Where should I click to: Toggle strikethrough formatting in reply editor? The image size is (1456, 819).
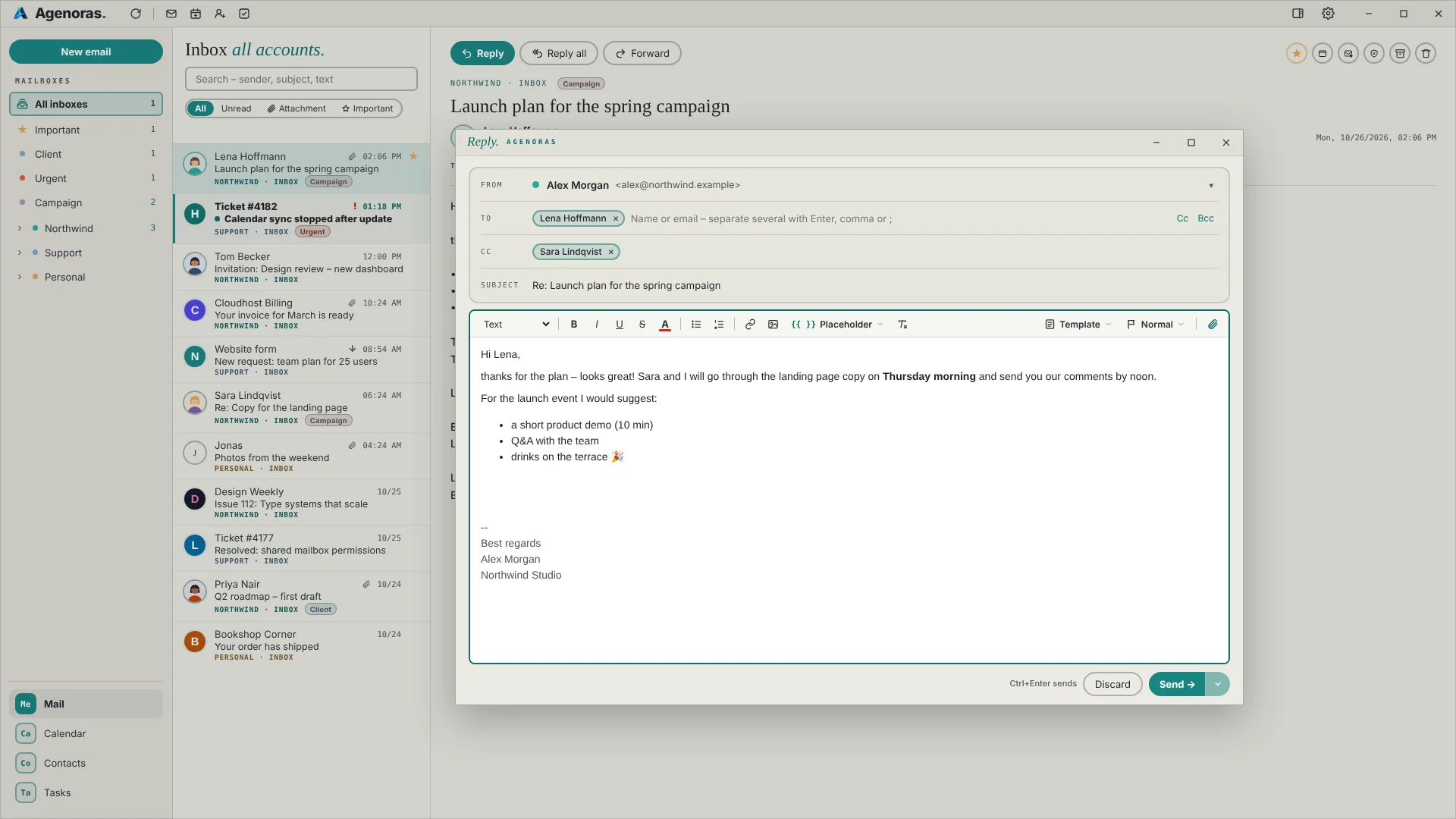point(642,325)
